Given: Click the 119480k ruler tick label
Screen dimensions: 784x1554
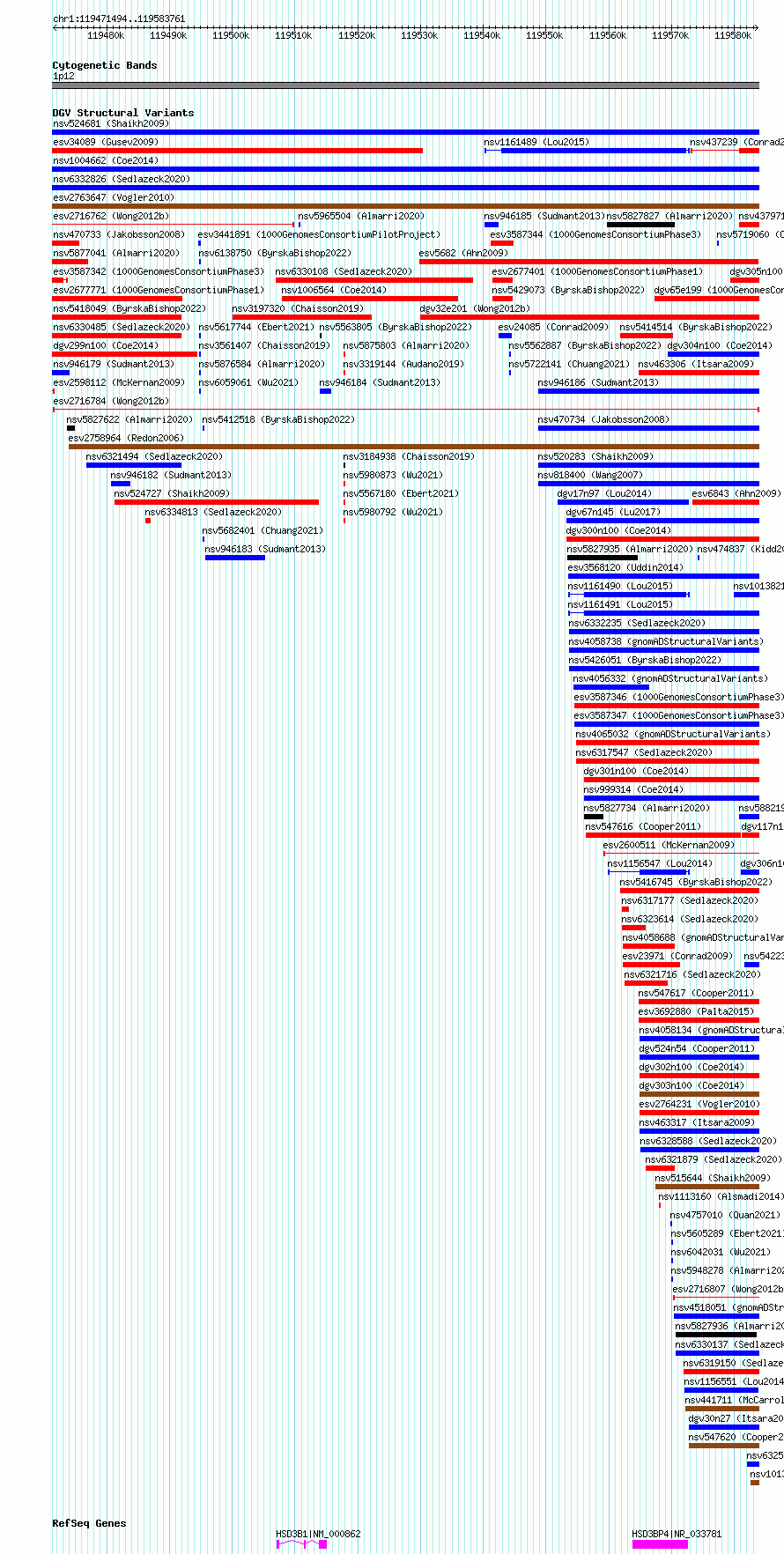Looking at the screenshot, I should tap(106, 35).
